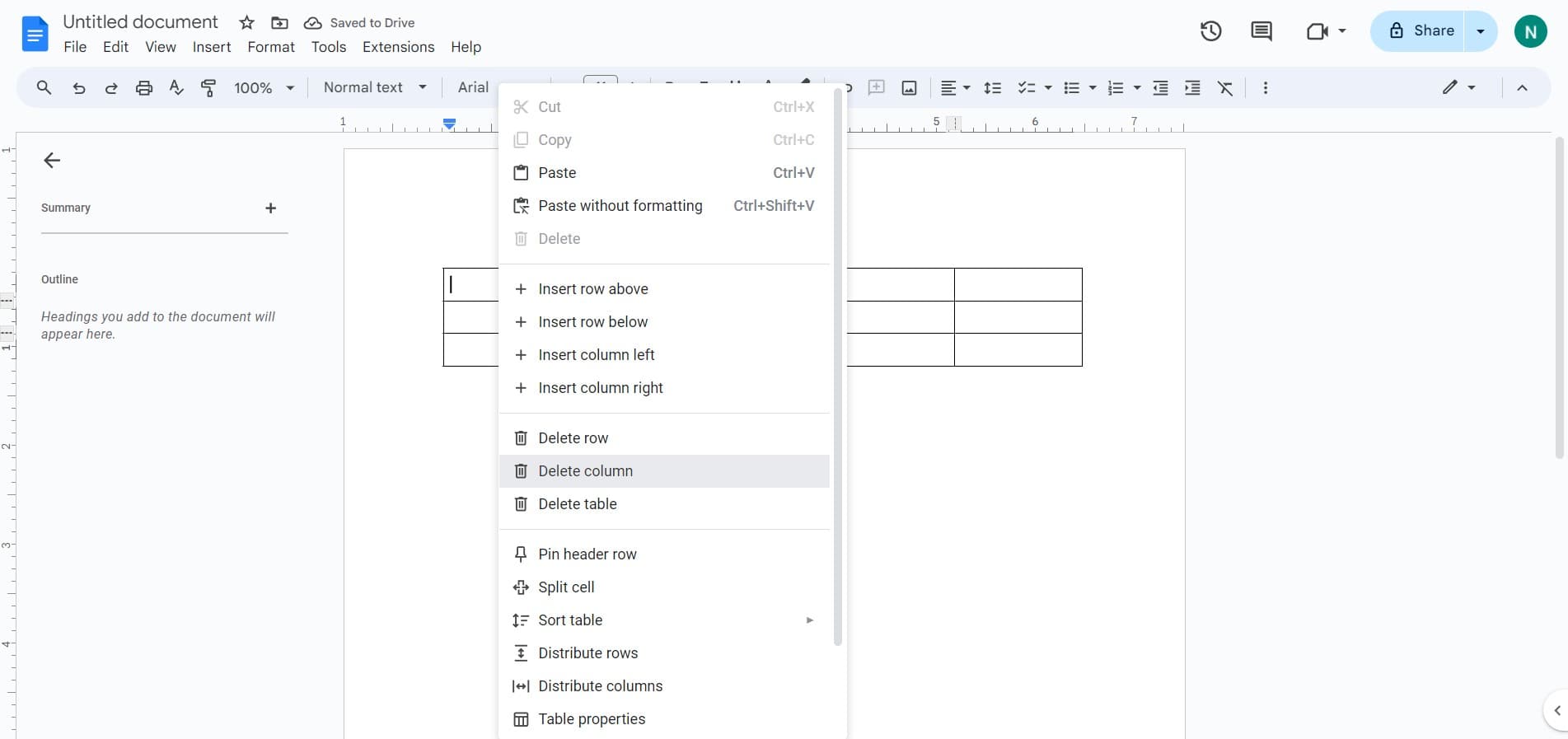Click the top-right table cell
The width and height of the screenshot is (1568, 739).
pos(1018,285)
